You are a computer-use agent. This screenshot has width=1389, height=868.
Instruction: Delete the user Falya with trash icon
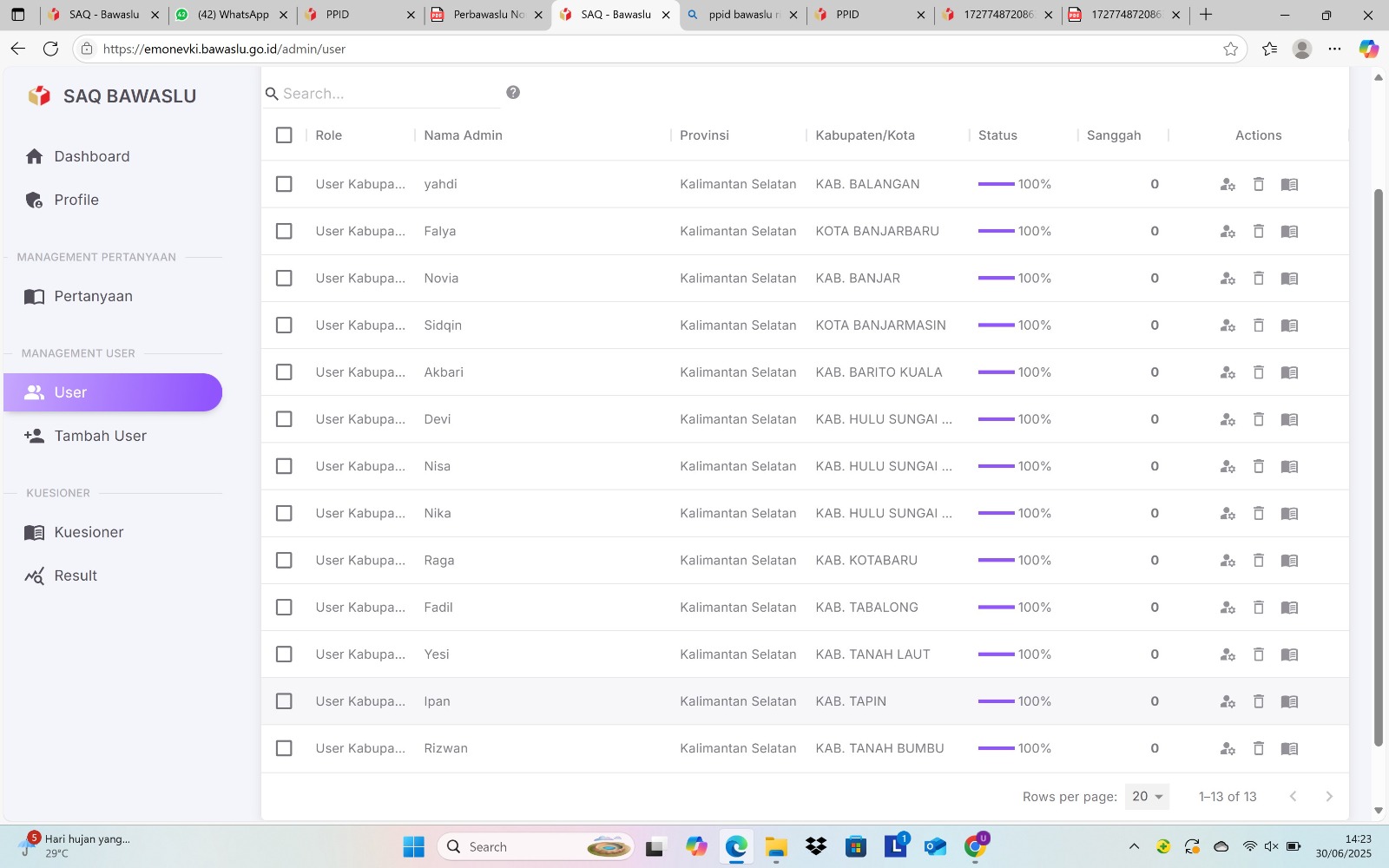1258,231
